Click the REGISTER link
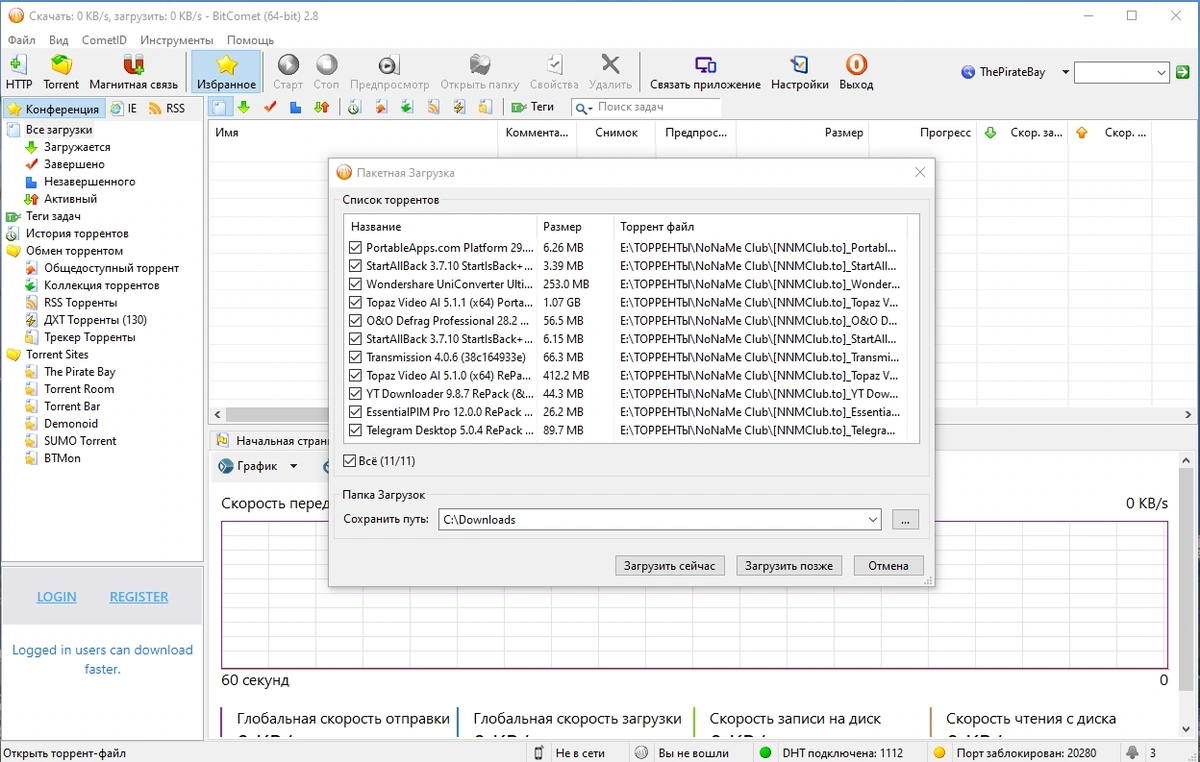This screenshot has height=762, width=1200. pyautogui.click(x=139, y=597)
